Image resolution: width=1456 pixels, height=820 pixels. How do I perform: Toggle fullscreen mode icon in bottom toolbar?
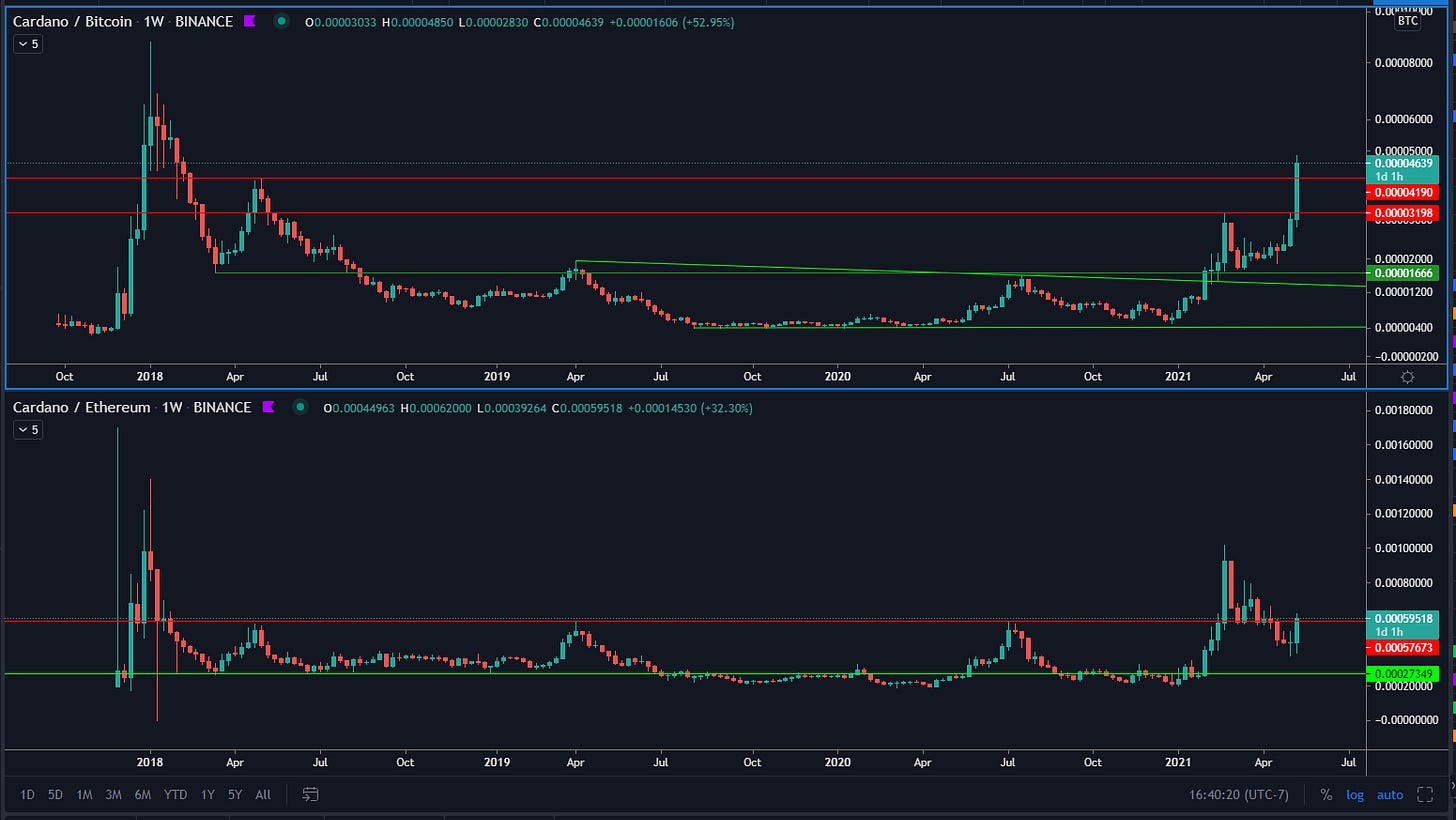[1425, 795]
